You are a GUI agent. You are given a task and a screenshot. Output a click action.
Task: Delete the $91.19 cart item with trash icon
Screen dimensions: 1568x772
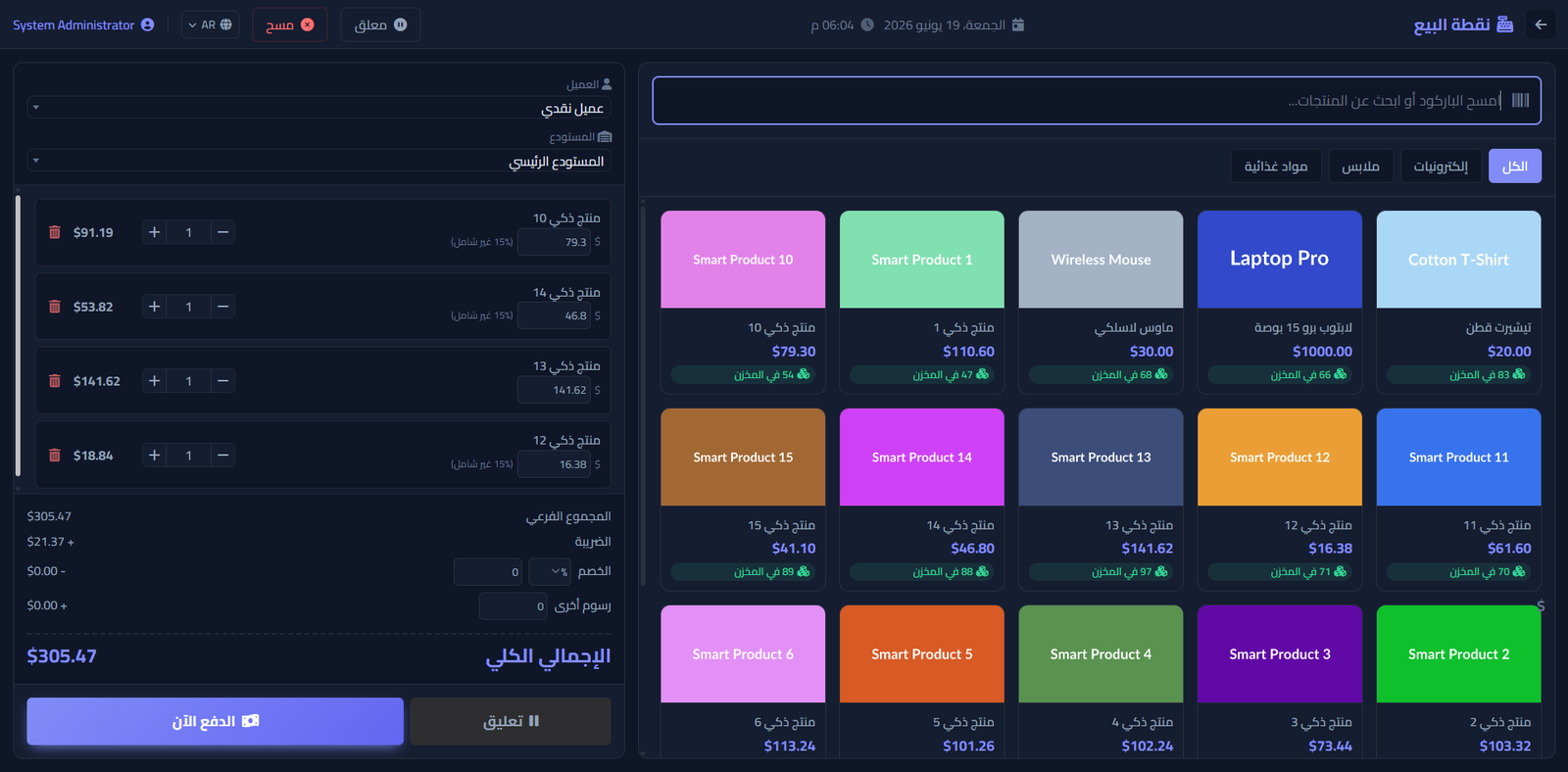55,232
